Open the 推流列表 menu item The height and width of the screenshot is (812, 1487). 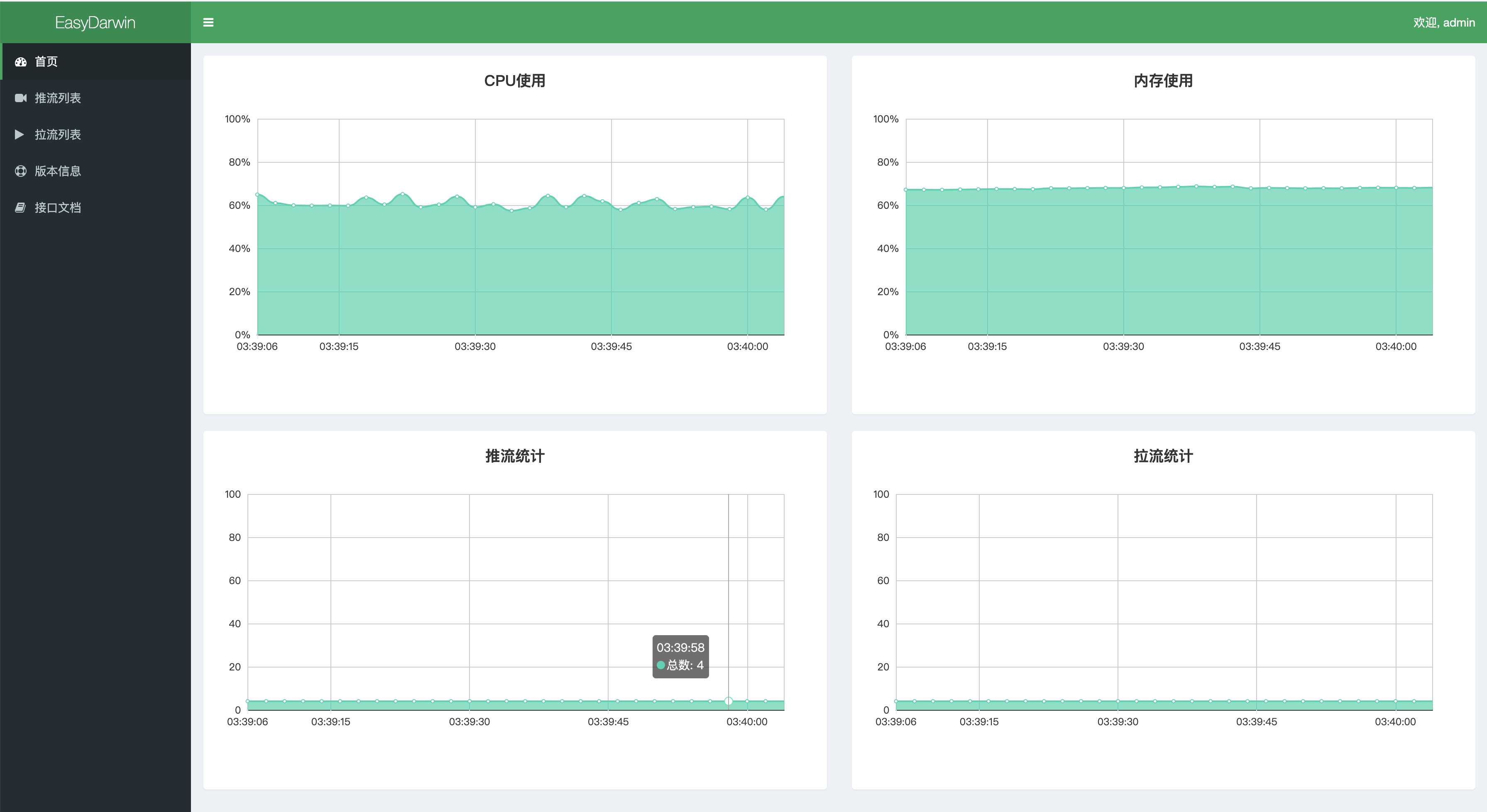[x=96, y=98]
